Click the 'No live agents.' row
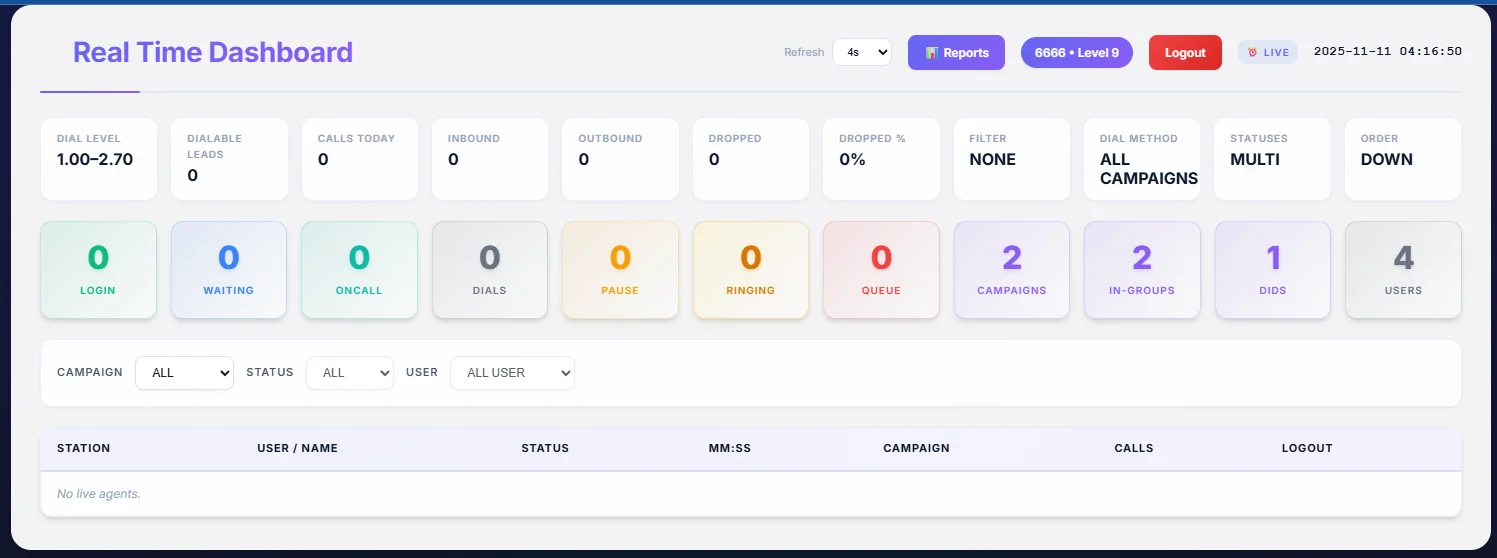 [x=750, y=494]
